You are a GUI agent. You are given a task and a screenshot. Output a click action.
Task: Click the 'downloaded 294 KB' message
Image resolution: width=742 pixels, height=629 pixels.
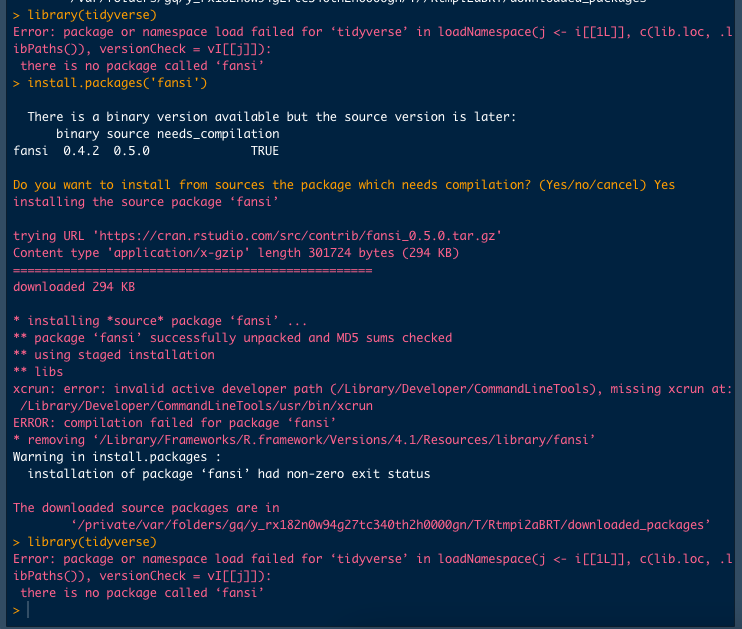tap(74, 287)
